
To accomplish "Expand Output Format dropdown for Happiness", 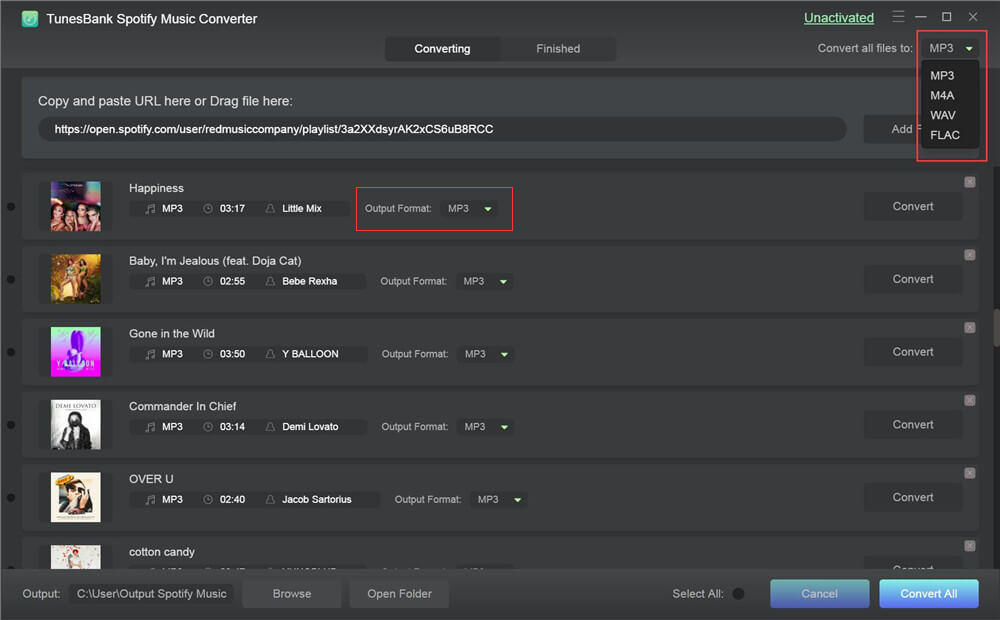I will [x=470, y=209].
